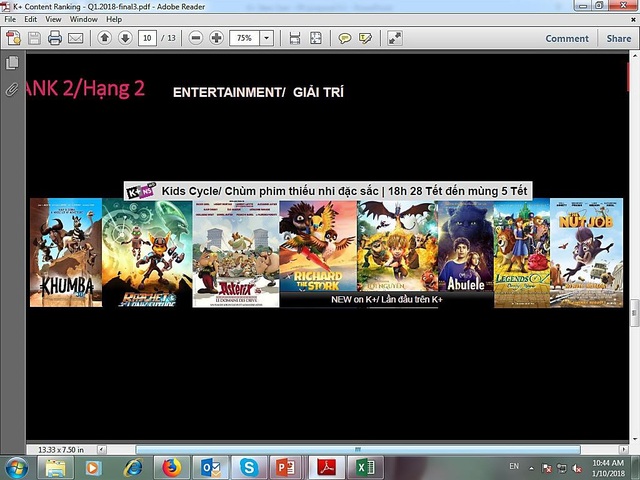Open the File menu

click(x=10, y=19)
